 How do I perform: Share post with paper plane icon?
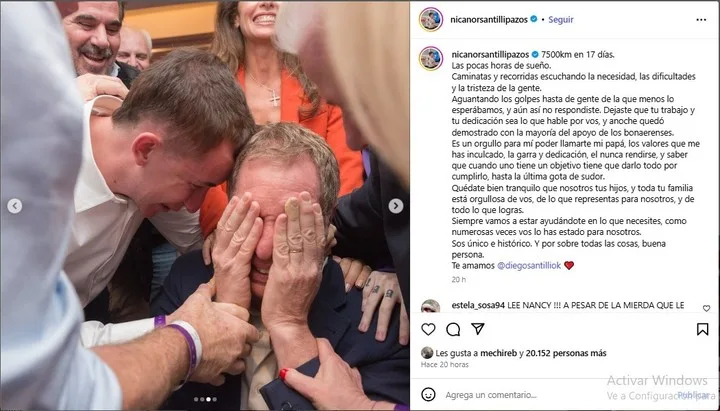(478, 329)
